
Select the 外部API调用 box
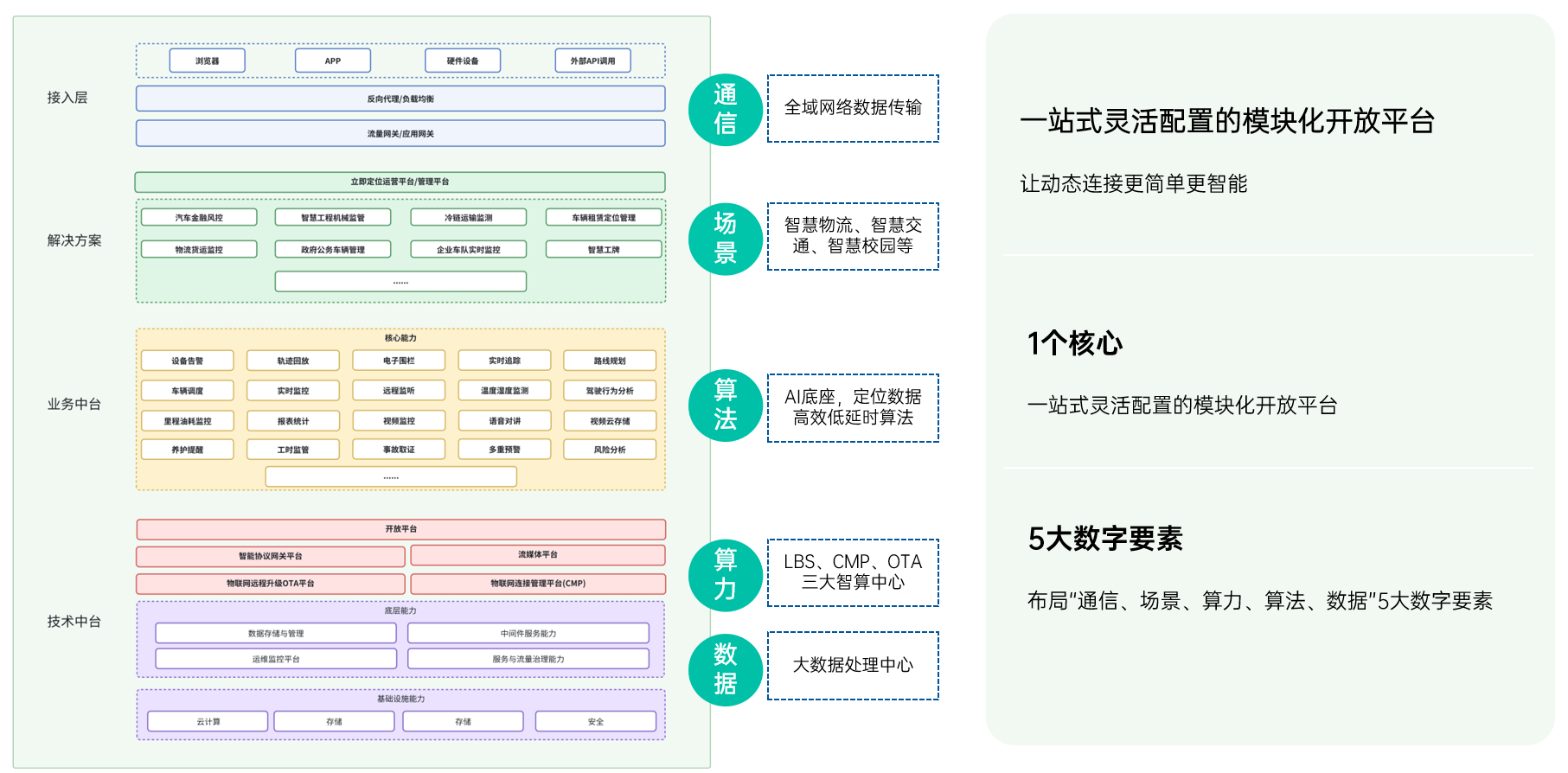point(592,61)
